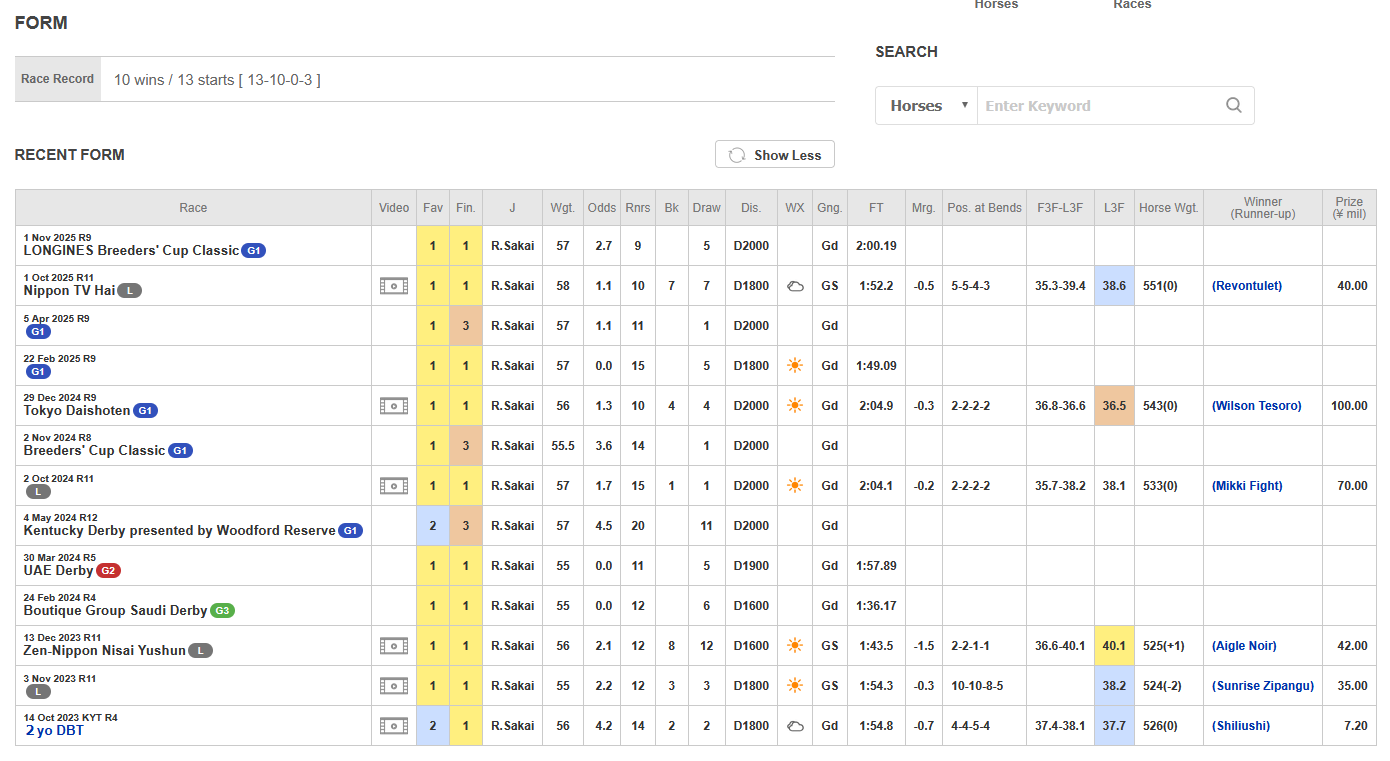This screenshot has height=761, width=1390.
Task: Click the 100.00 prize value
Action: point(1349,406)
